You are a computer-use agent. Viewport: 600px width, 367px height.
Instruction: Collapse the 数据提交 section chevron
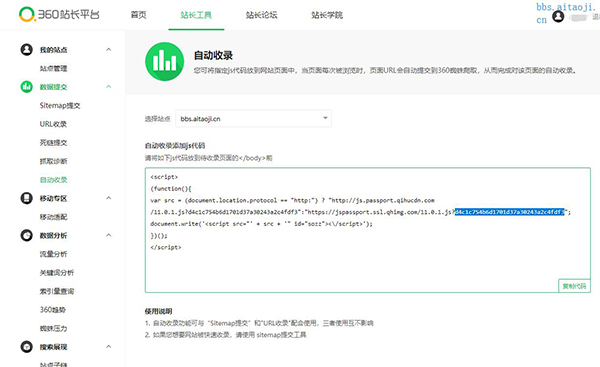click(109, 86)
